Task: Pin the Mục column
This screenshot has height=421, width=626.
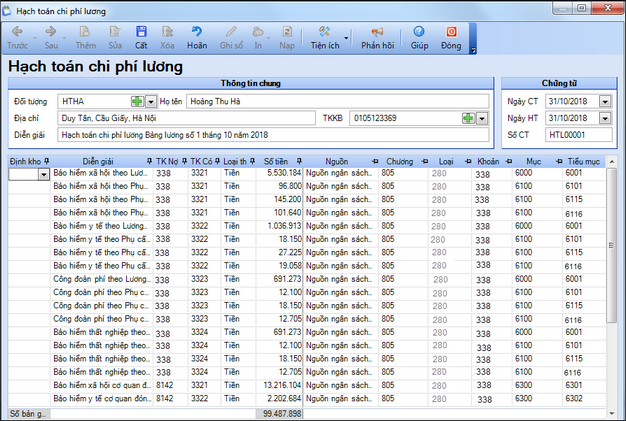Action: (559, 161)
